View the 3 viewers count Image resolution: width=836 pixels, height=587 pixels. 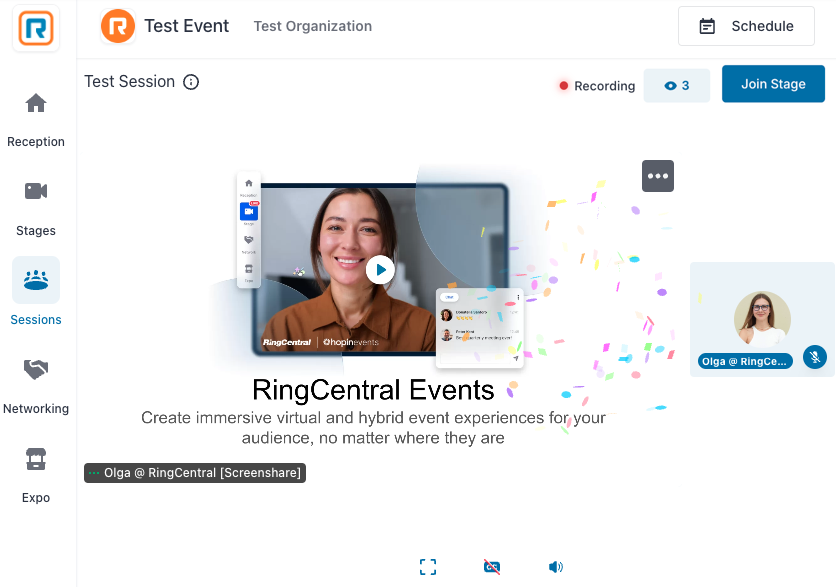click(x=677, y=85)
